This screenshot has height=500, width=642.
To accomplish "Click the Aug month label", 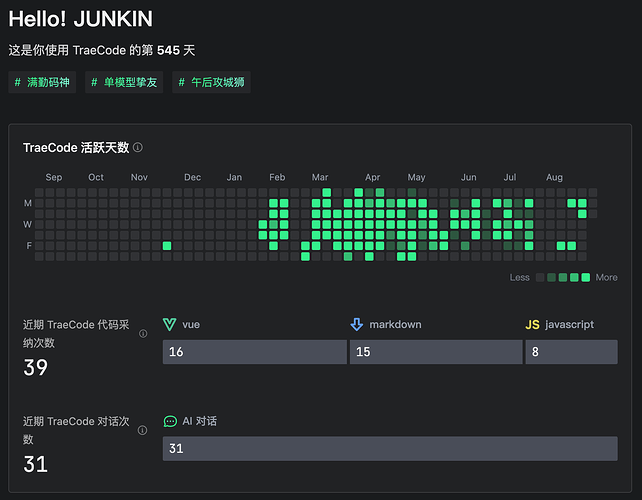I will pyautogui.click(x=554, y=177).
